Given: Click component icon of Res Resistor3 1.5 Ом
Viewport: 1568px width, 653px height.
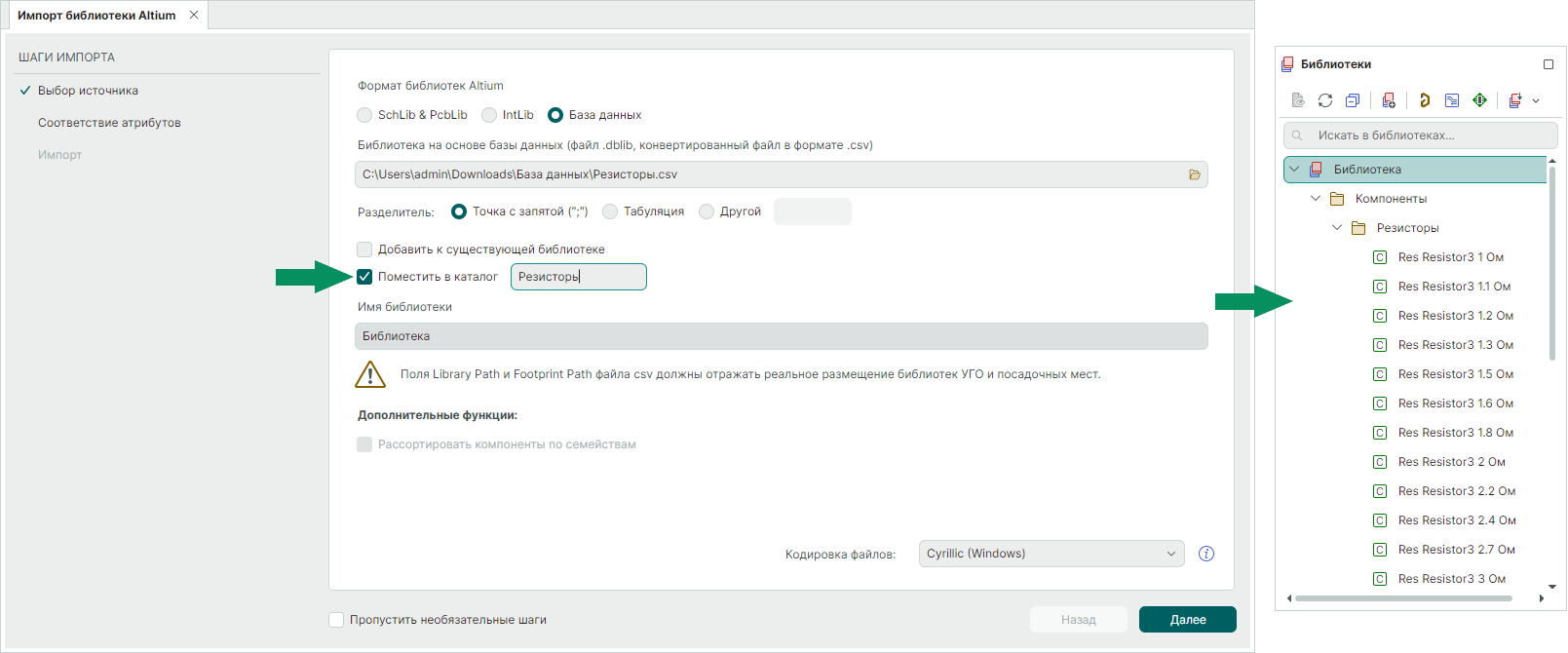Looking at the screenshot, I should (1380, 374).
